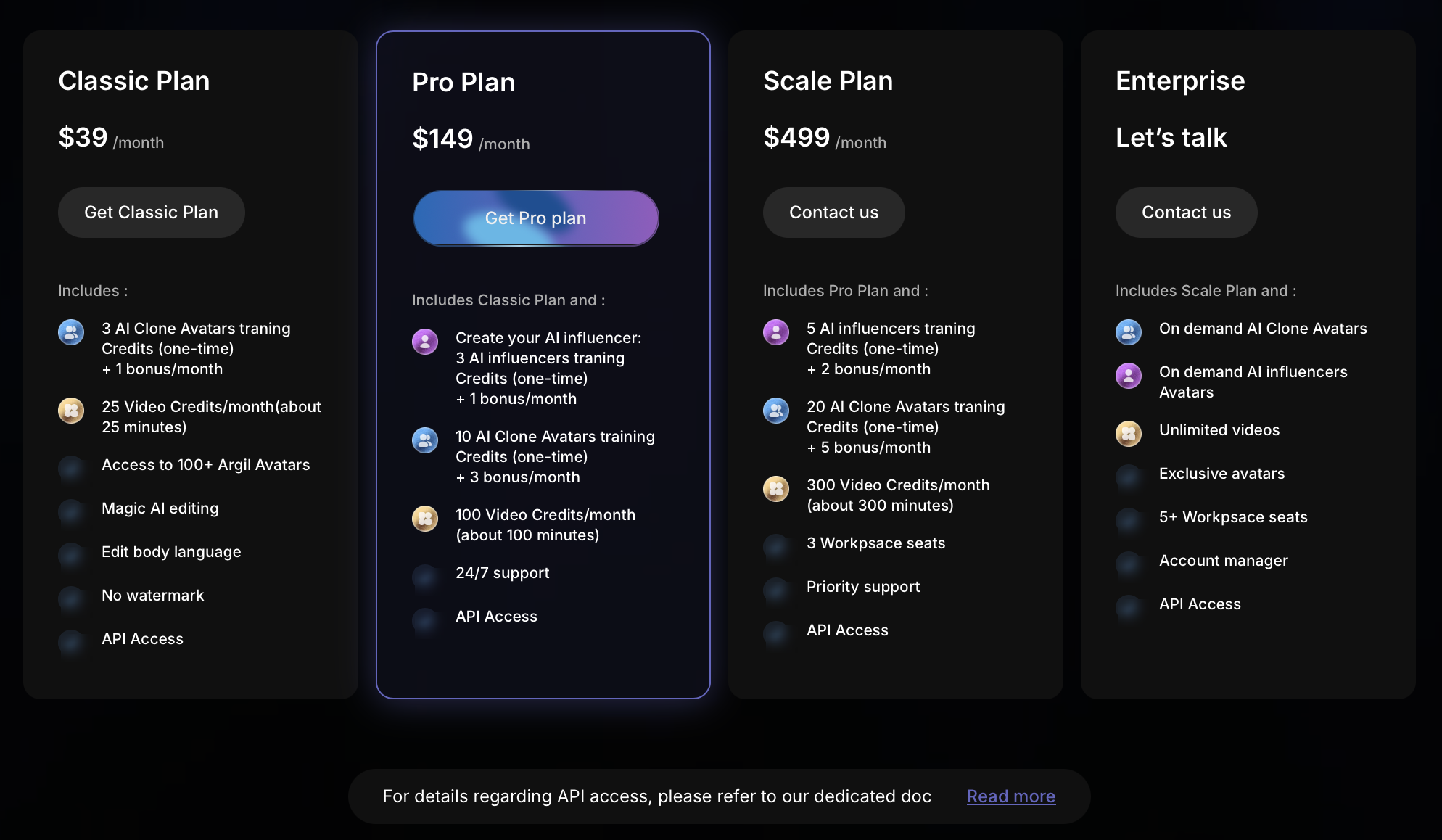The image size is (1442, 840).
Task: Click the 10 AI Clone Avatars icon
Action: click(x=425, y=440)
